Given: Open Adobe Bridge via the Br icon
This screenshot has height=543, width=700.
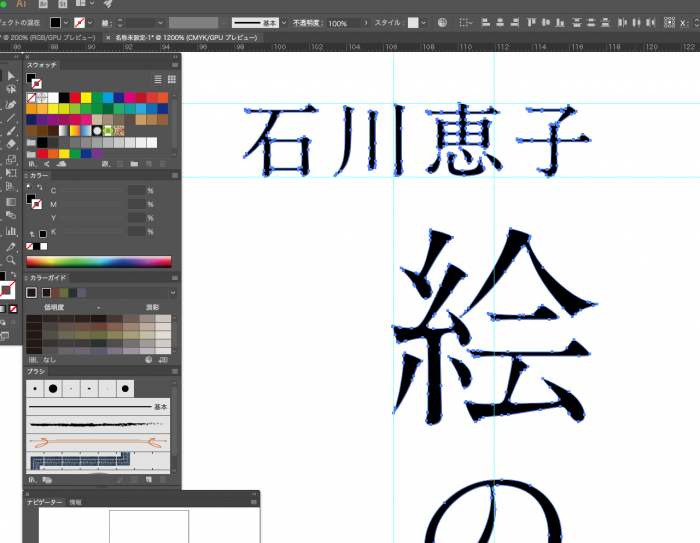Looking at the screenshot, I should (43, 4).
